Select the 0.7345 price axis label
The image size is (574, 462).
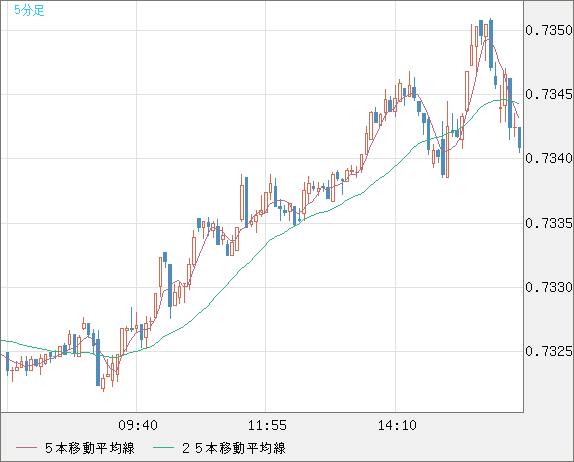click(x=549, y=94)
